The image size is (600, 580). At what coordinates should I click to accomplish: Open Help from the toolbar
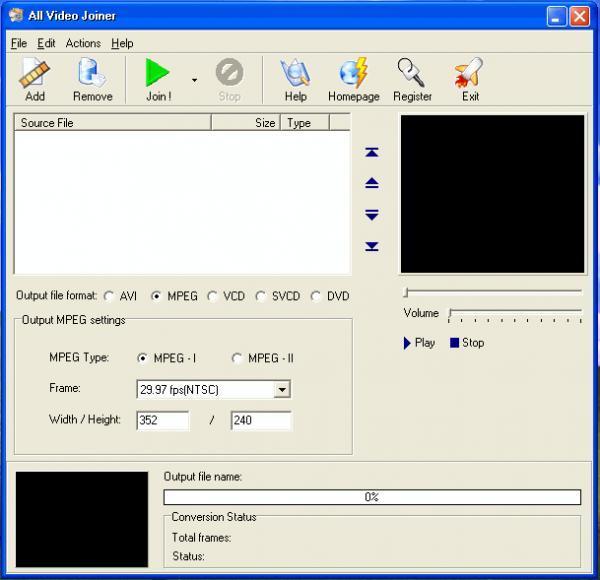[295, 80]
